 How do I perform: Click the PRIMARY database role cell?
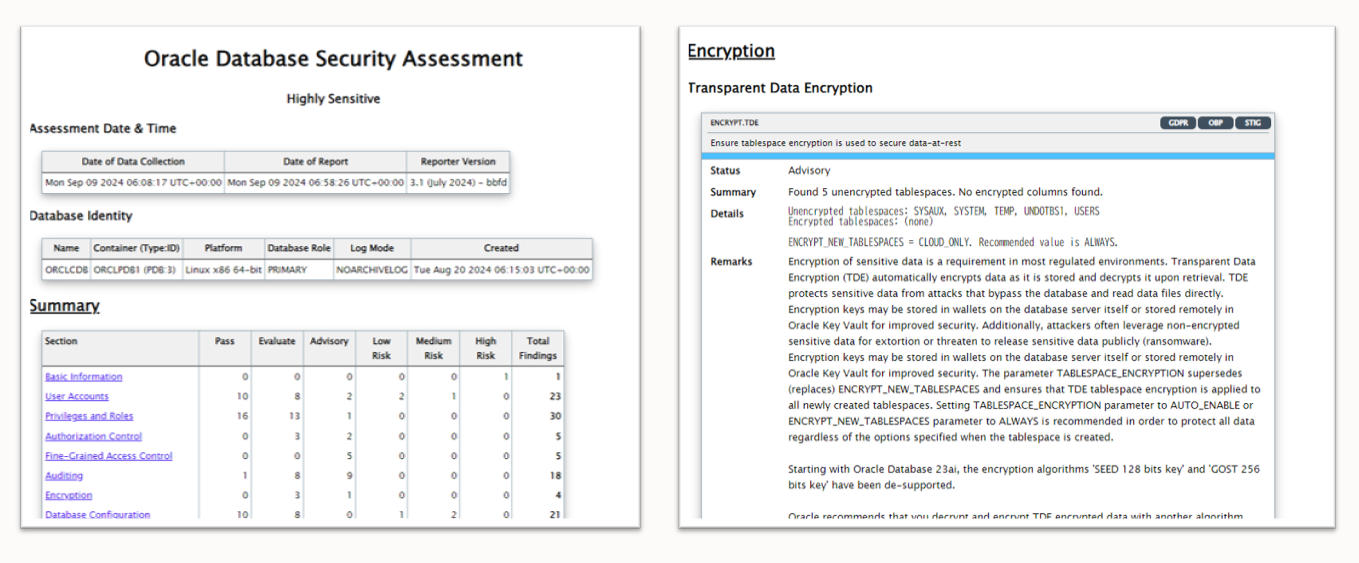[x=298, y=269]
